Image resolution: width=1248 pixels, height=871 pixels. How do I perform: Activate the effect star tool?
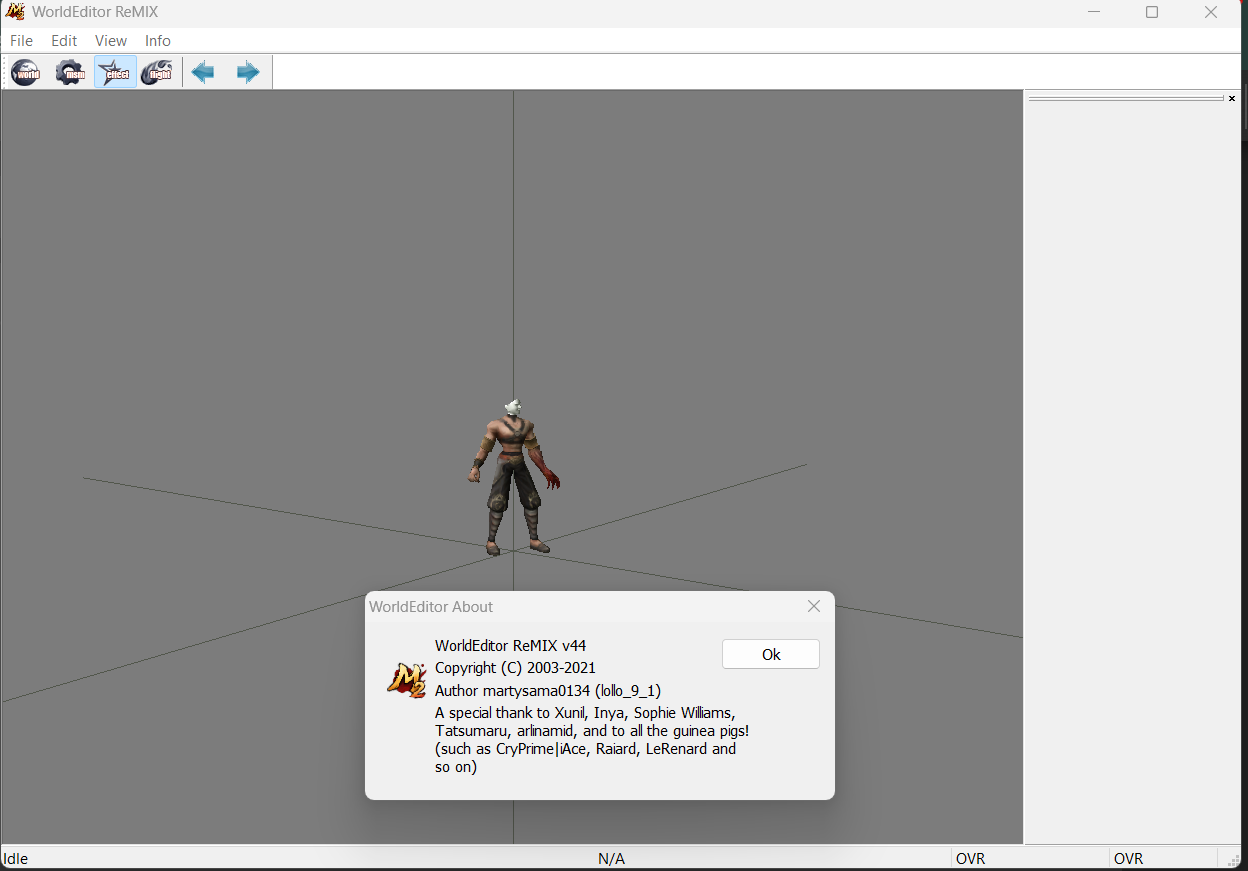(x=114, y=71)
